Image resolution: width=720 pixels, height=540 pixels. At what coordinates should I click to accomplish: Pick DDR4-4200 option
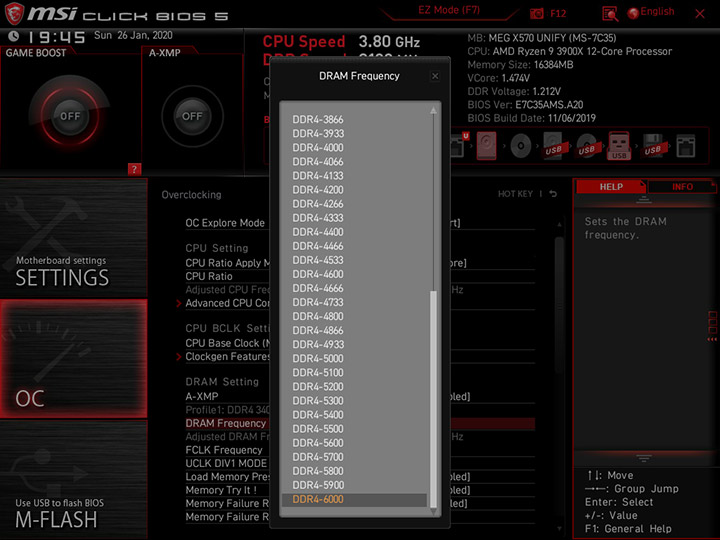click(318, 190)
